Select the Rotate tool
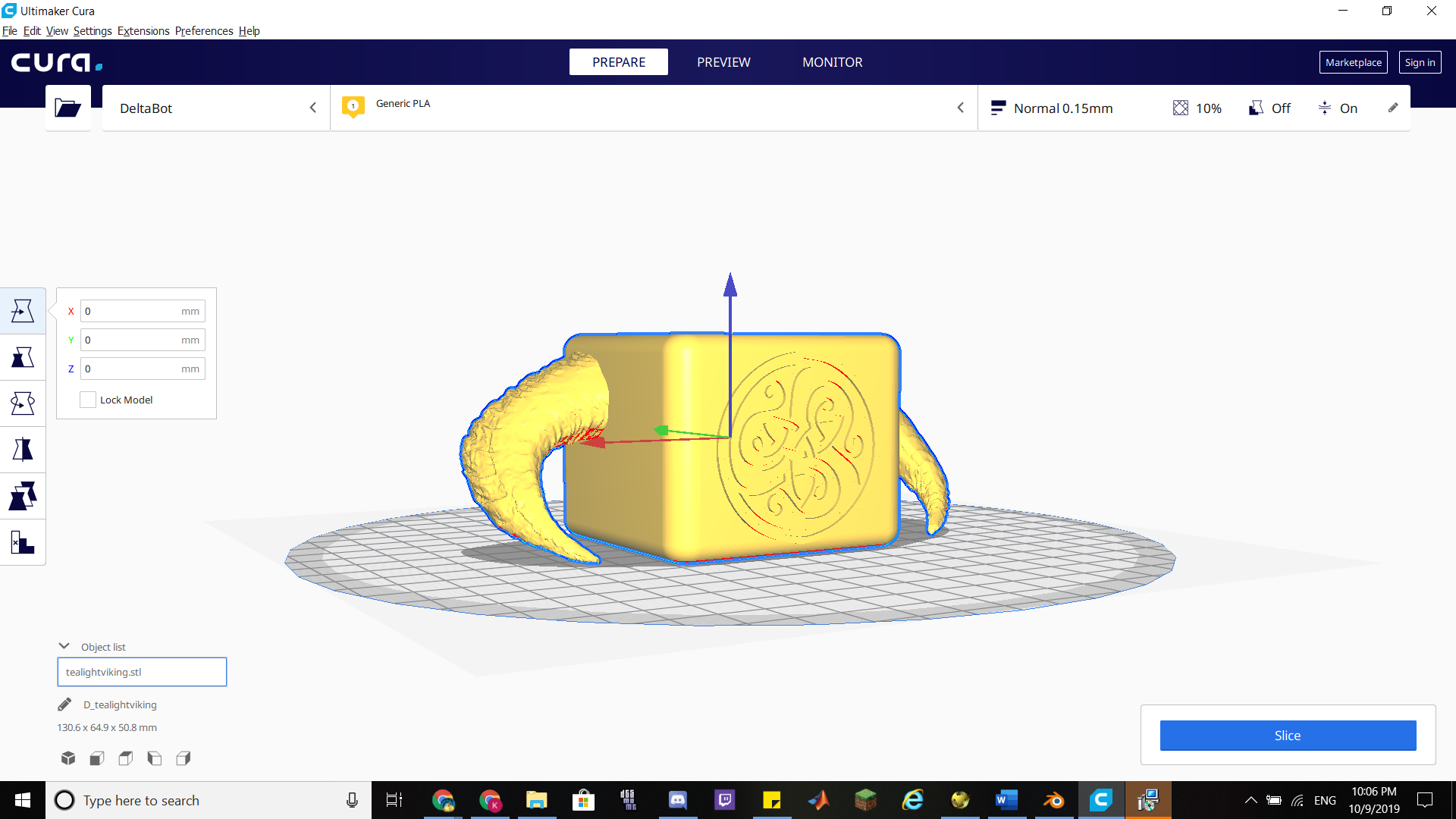The height and width of the screenshot is (819, 1456). click(23, 403)
